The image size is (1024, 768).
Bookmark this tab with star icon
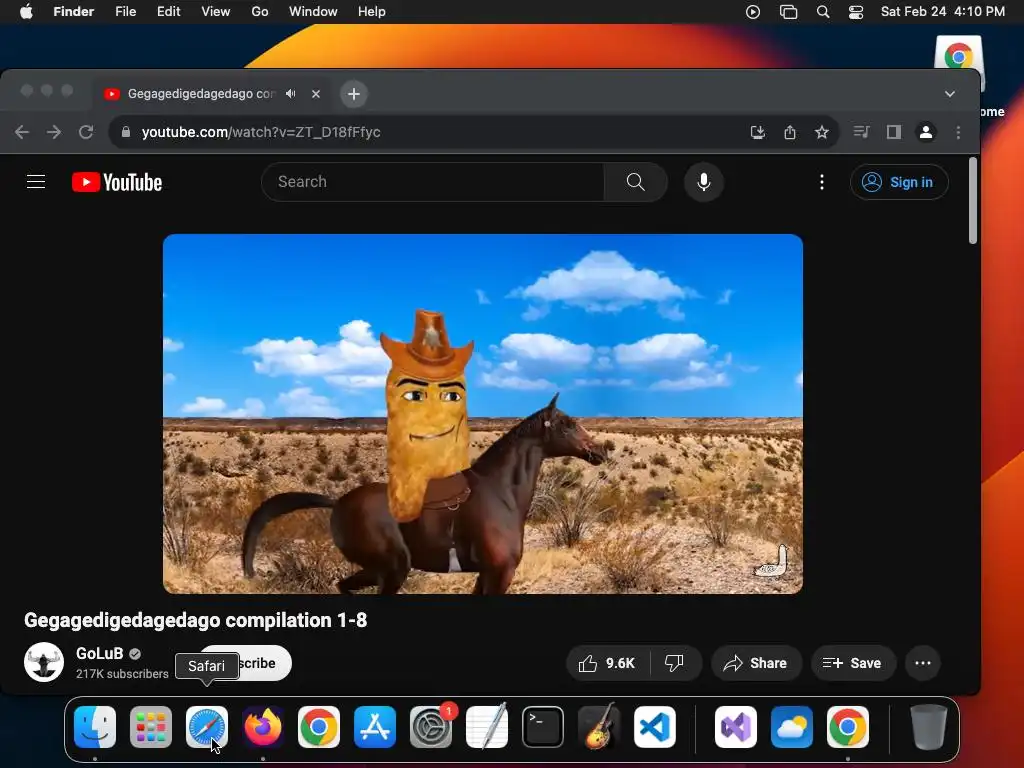(822, 132)
